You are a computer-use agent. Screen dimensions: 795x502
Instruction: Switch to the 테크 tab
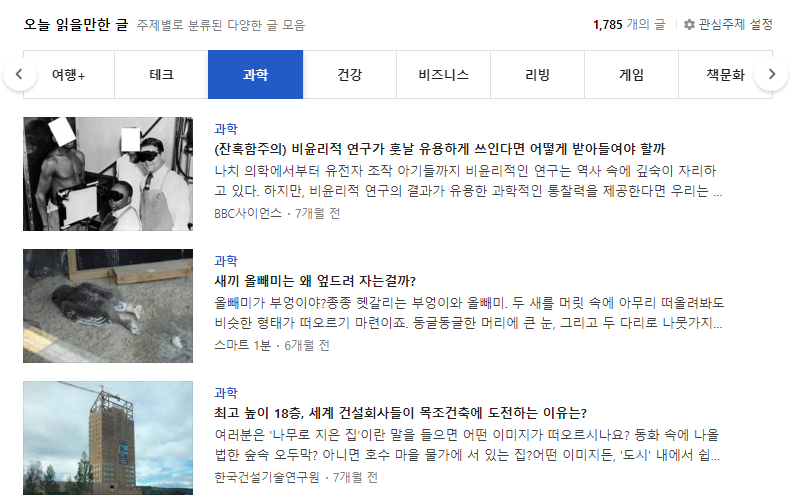click(161, 75)
